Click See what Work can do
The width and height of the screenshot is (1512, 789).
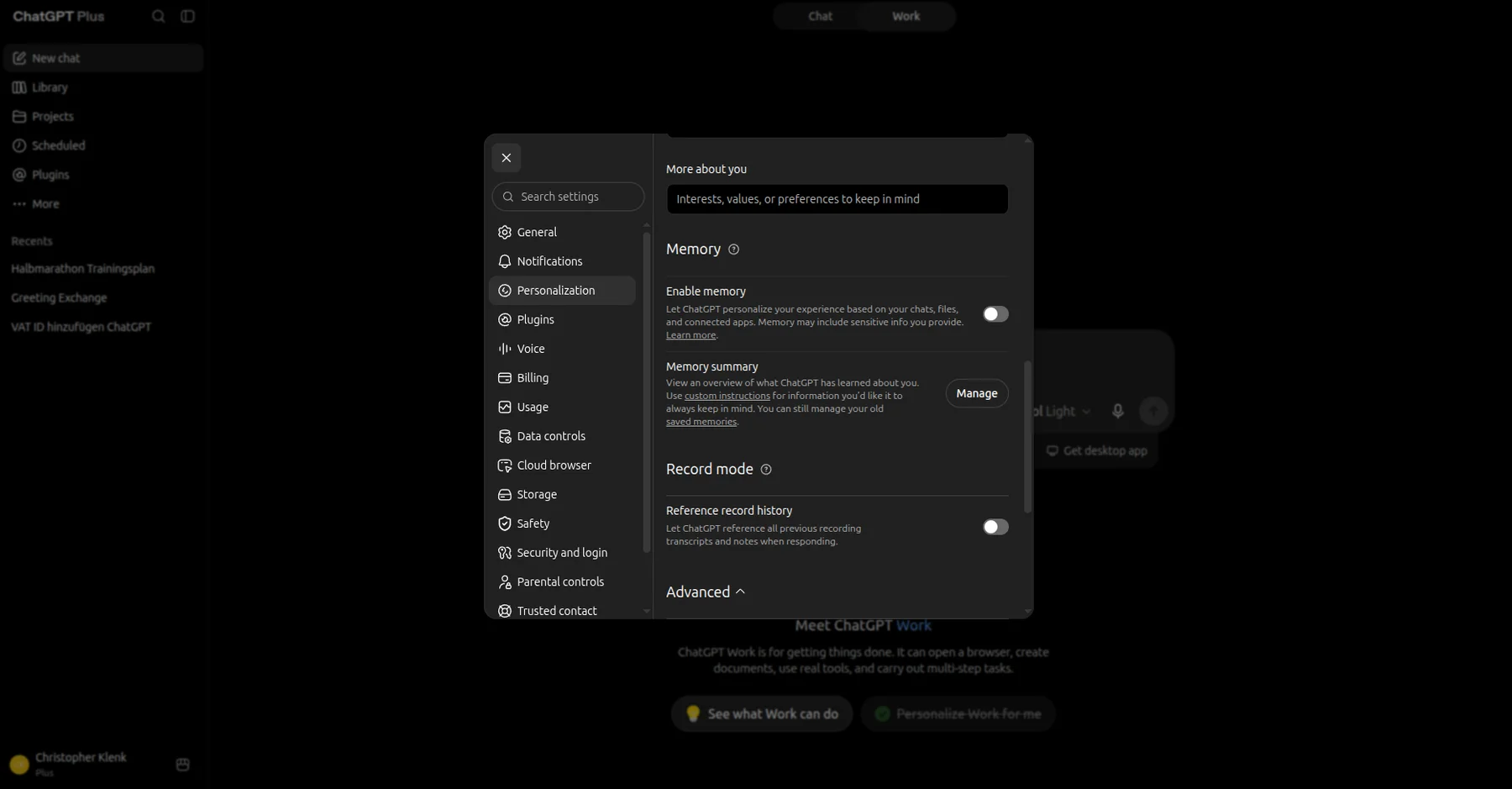coord(762,714)
